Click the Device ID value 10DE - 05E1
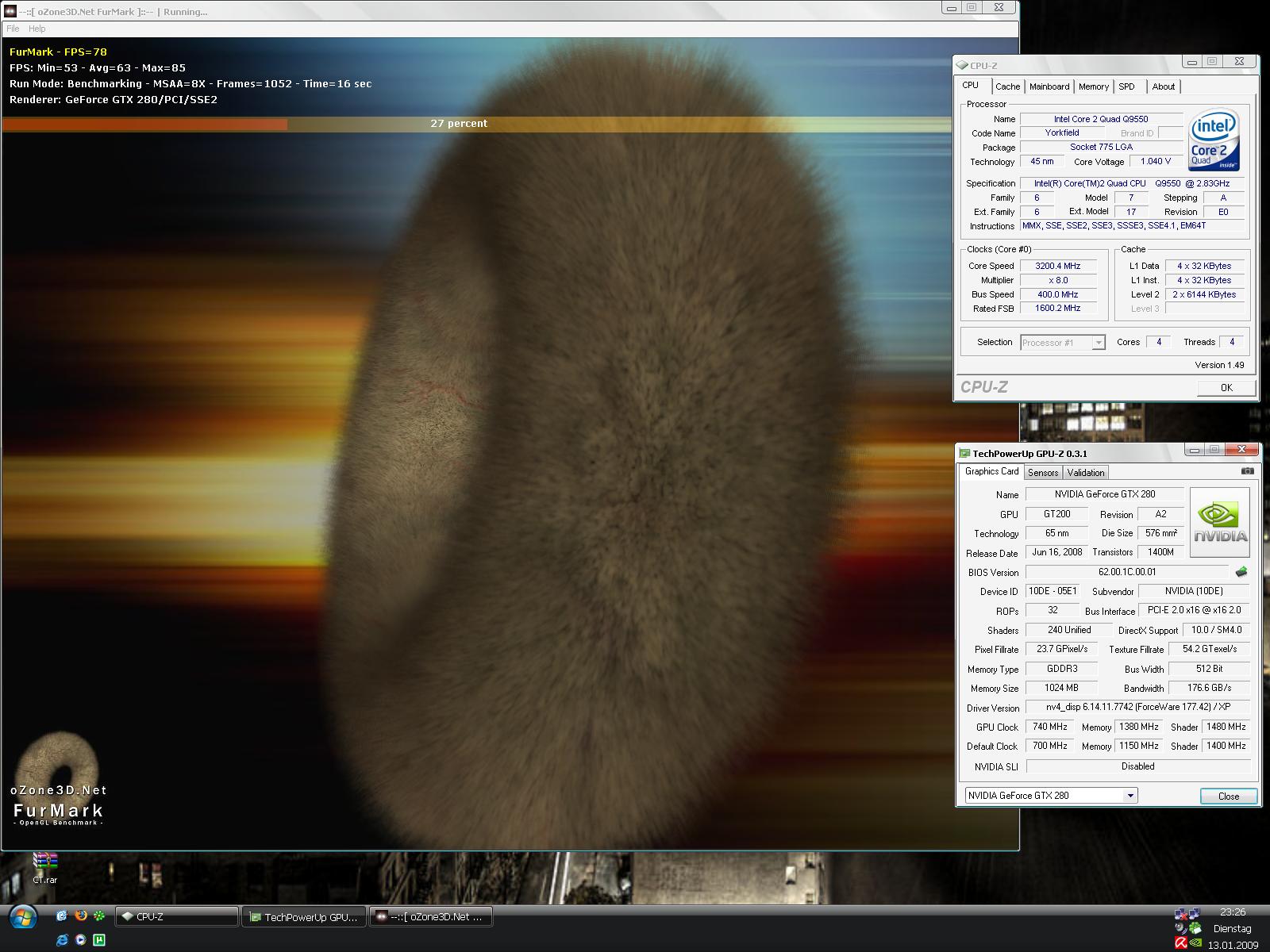Screen dimensions: 1270x952 coord(1053,591)
